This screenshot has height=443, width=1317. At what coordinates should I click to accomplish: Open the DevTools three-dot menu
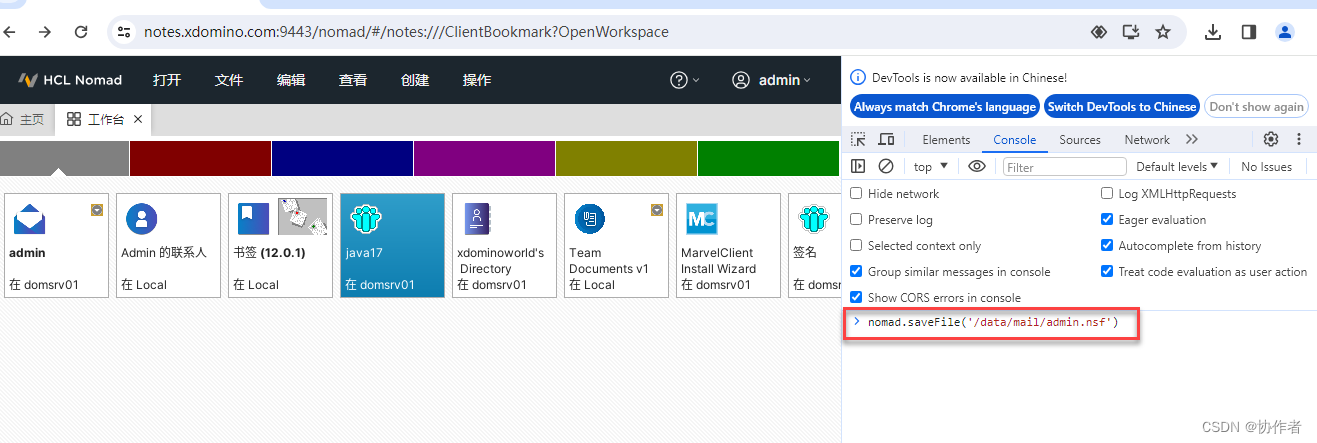(1299, 139)
